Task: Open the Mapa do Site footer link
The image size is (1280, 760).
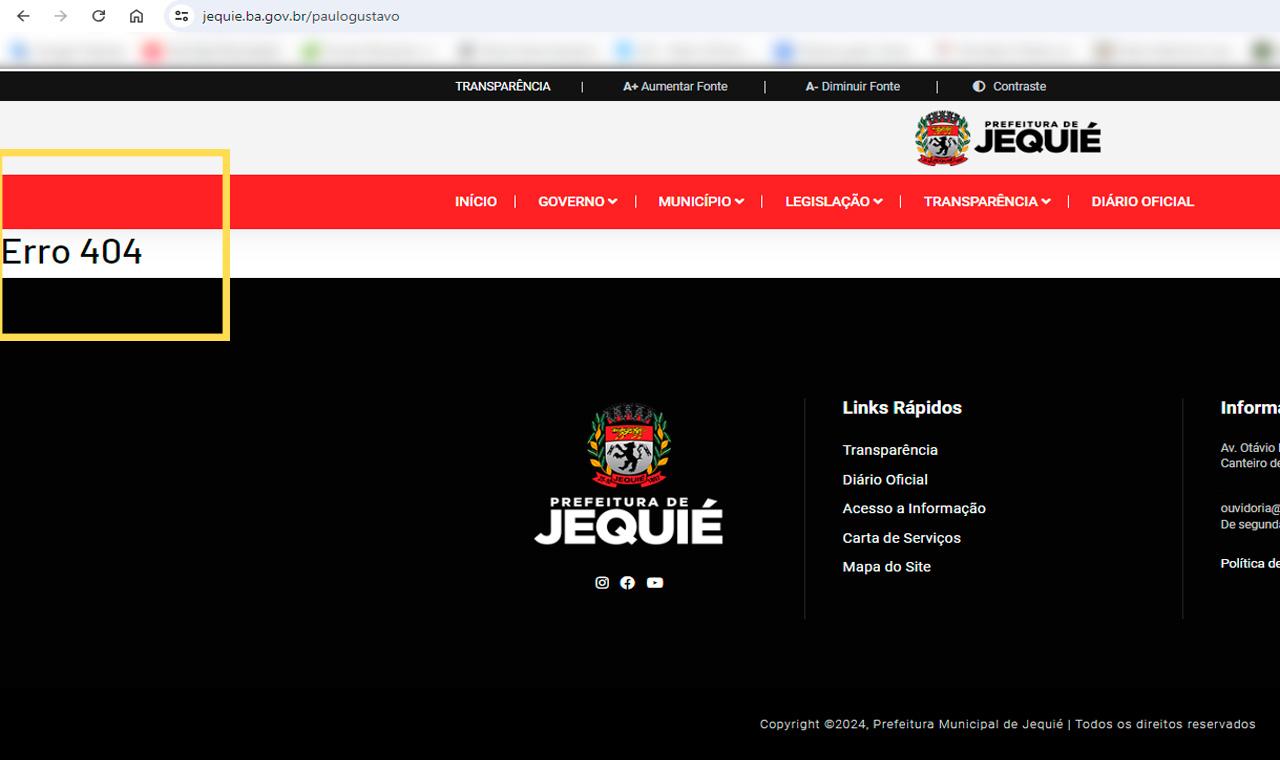Action: [x=886, y=567]
